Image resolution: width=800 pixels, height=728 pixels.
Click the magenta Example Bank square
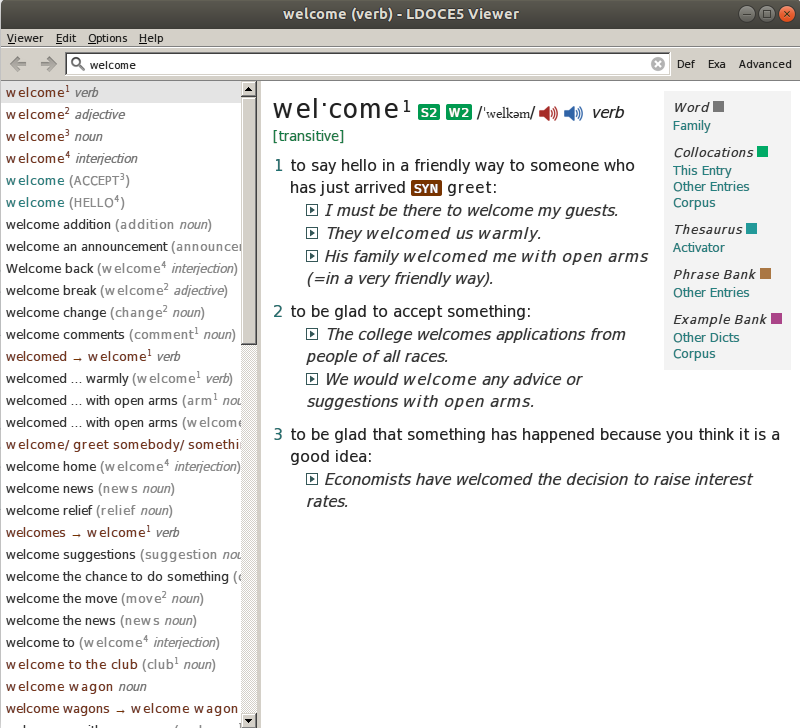777,319
